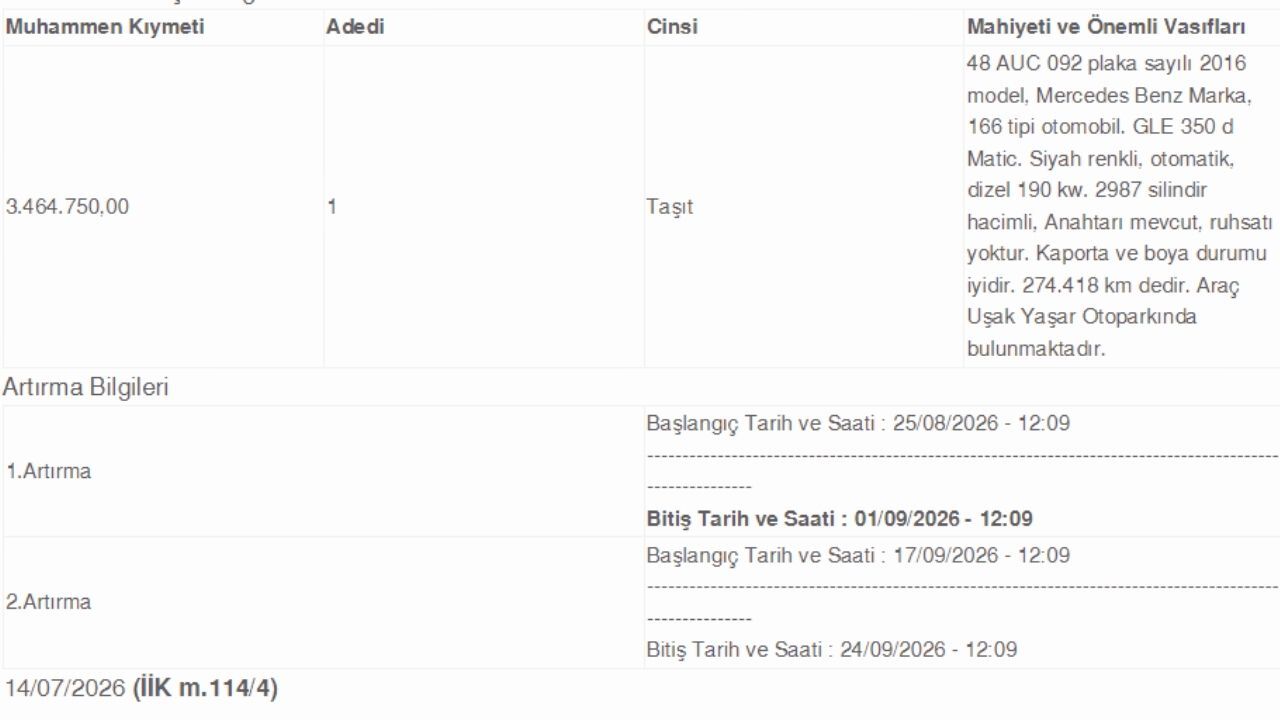Select the Taşıt cell
Image resolution: width=1280 pixels, height=720 pixels.
pos(670,207)
